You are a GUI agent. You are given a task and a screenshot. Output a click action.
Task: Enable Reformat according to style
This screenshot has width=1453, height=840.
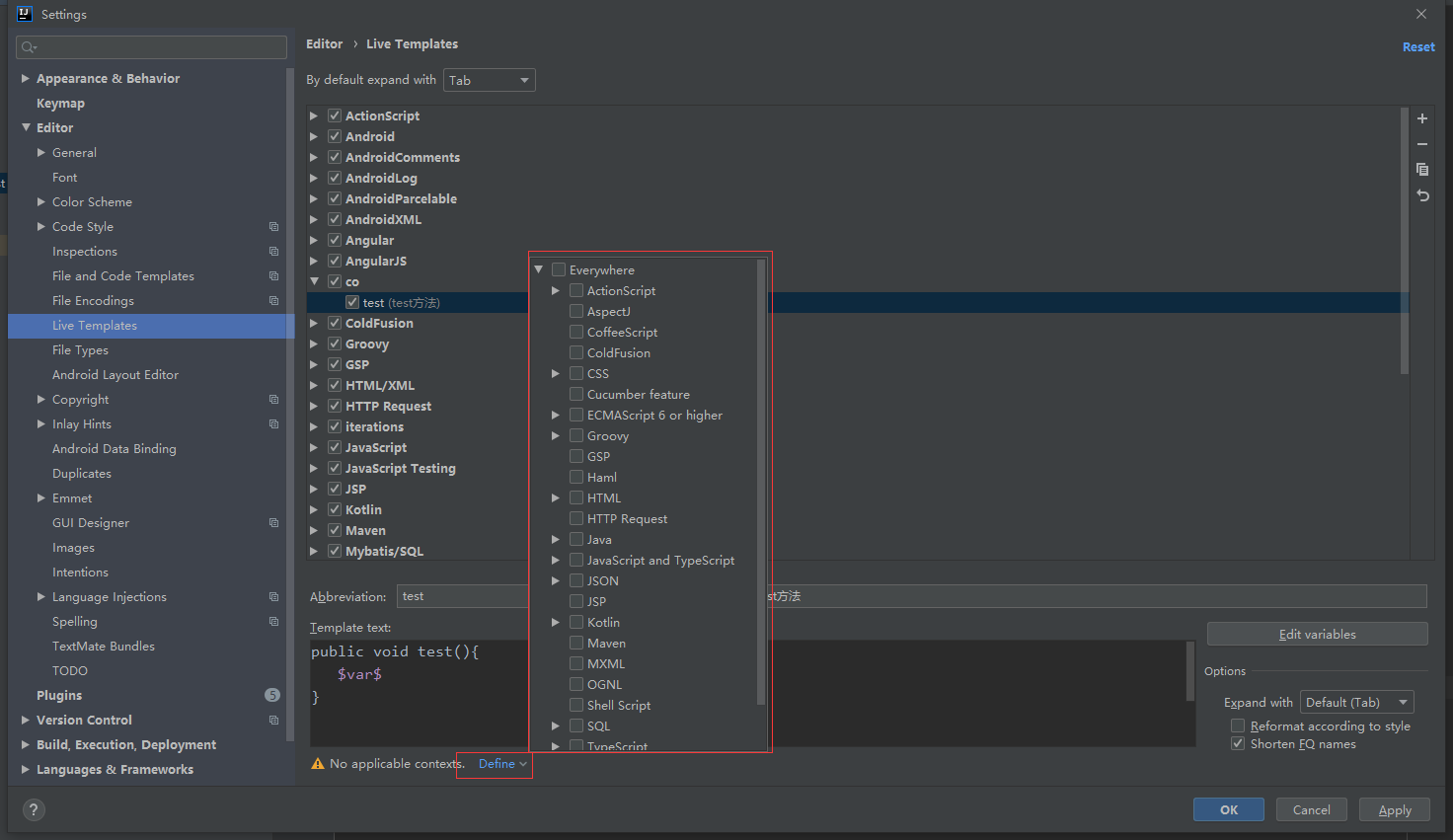point(1238,726)
